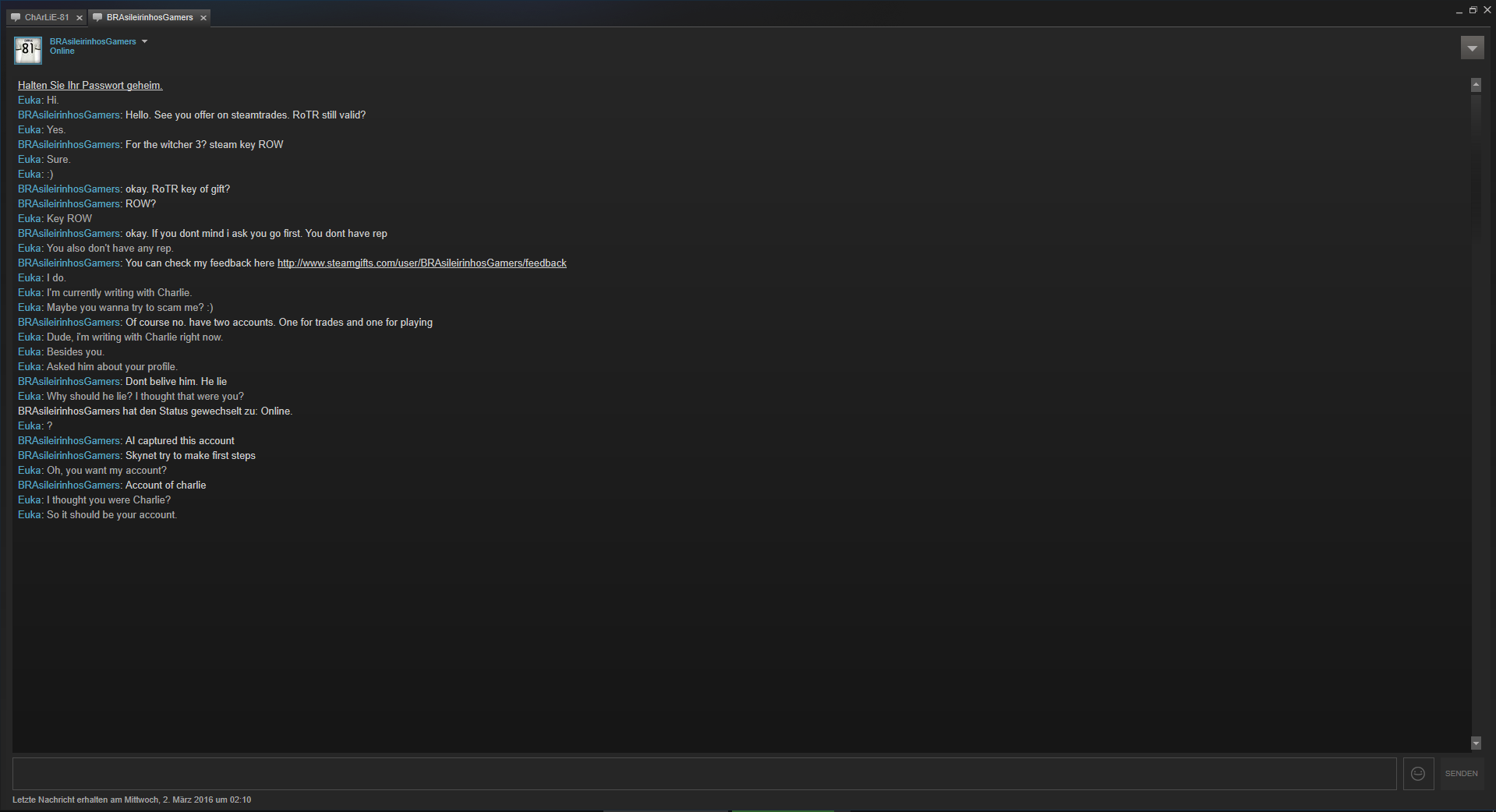The width and height of the screenshot is (1496, 812).
Task: Click the SENDEN button
Action: click(x=1461, y=774)
